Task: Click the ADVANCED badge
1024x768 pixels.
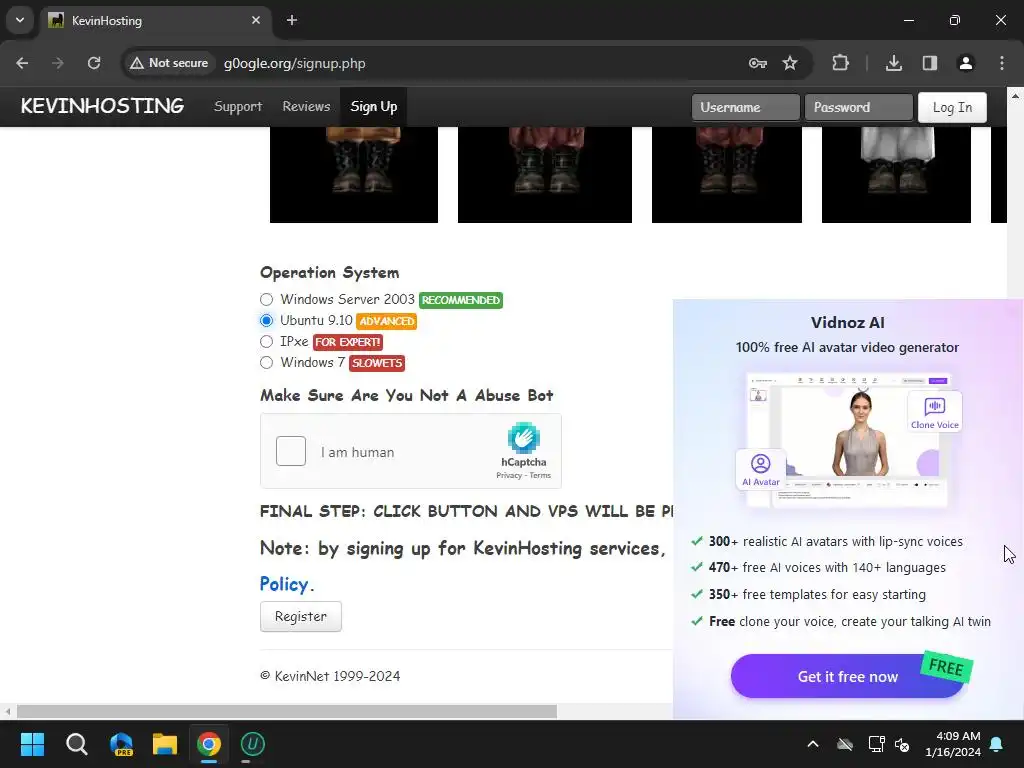Action: point(387,321)
